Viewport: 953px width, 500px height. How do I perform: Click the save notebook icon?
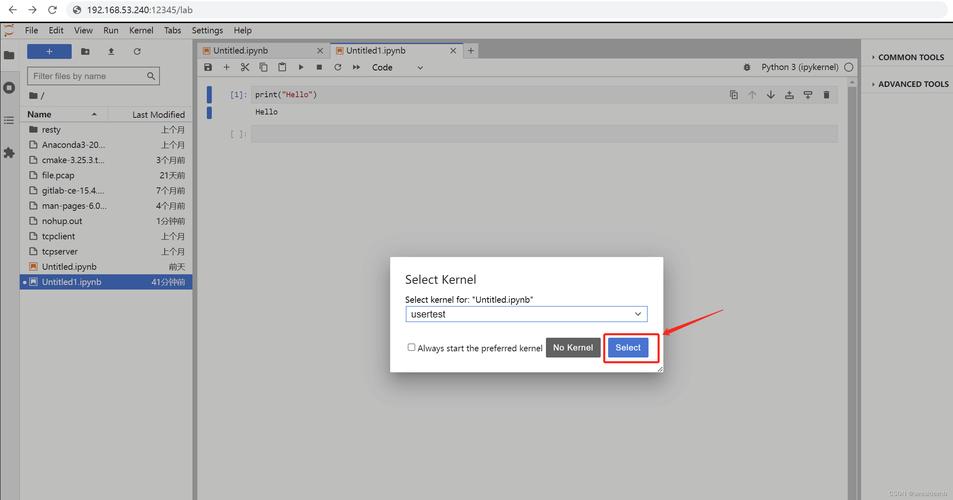pyautogui.click(x=208, y=67)
